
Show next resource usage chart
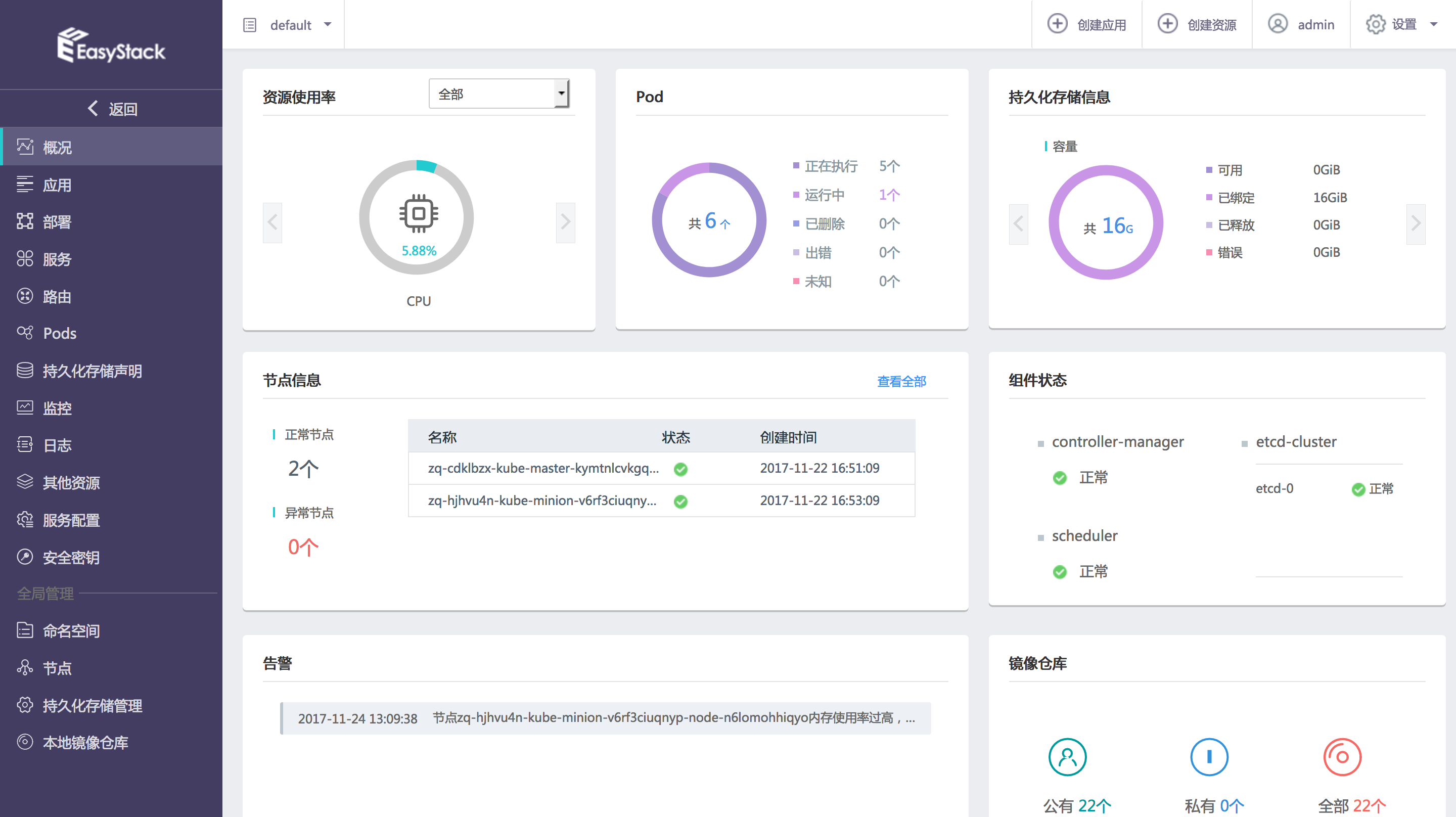pyautogui.click(x=565, y=222)
